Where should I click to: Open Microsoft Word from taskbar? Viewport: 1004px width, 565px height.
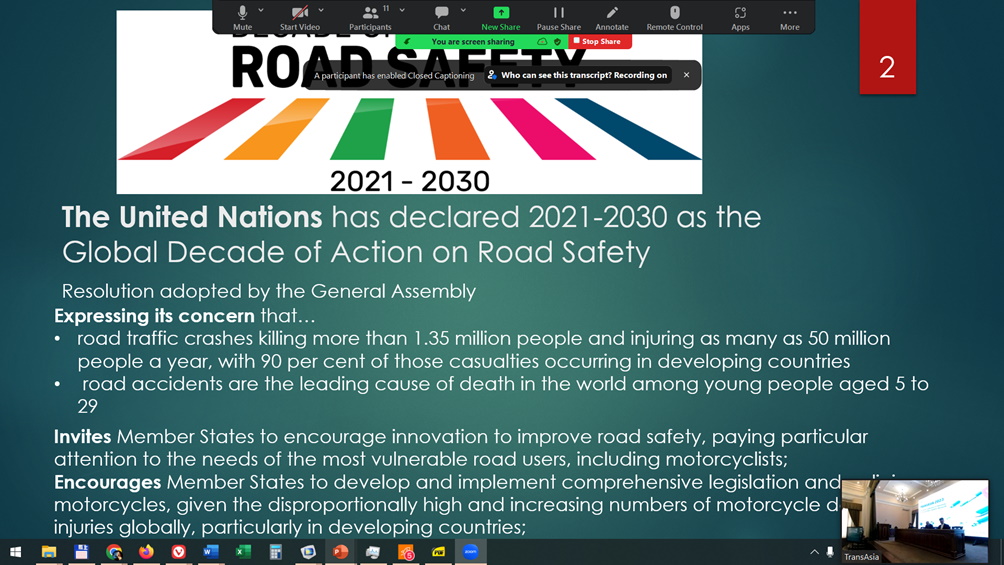coord(211,552)
